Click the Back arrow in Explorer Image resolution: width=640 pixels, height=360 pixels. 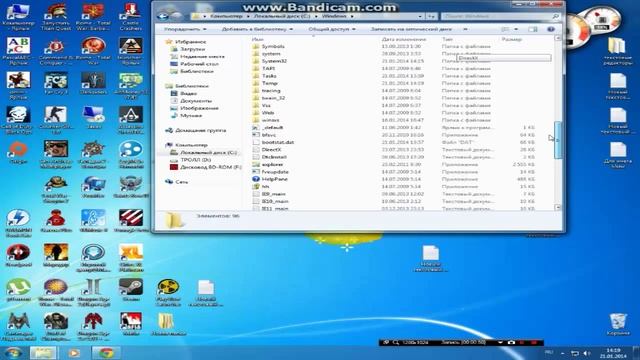[x=163, y=16]
